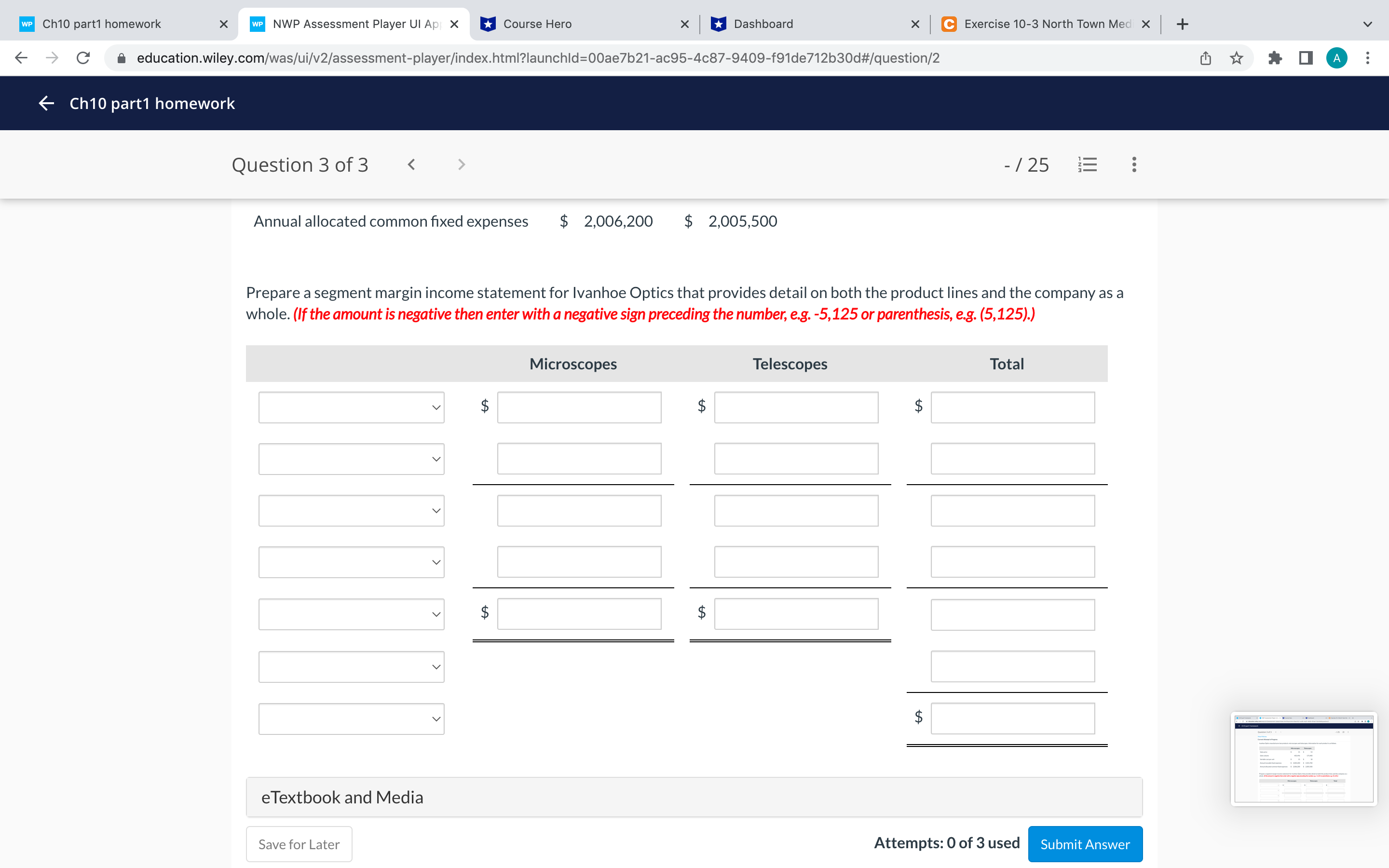The width and height of the screenshot is (1389, 868).
Task: Toggle the browser side panel icon
Action: point(1306,58)
